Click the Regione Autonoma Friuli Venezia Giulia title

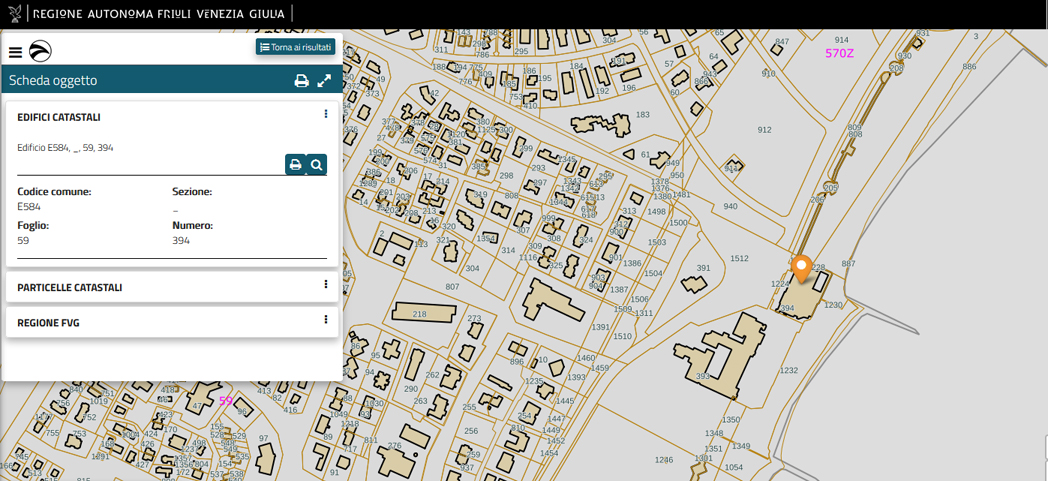(158, 14)
